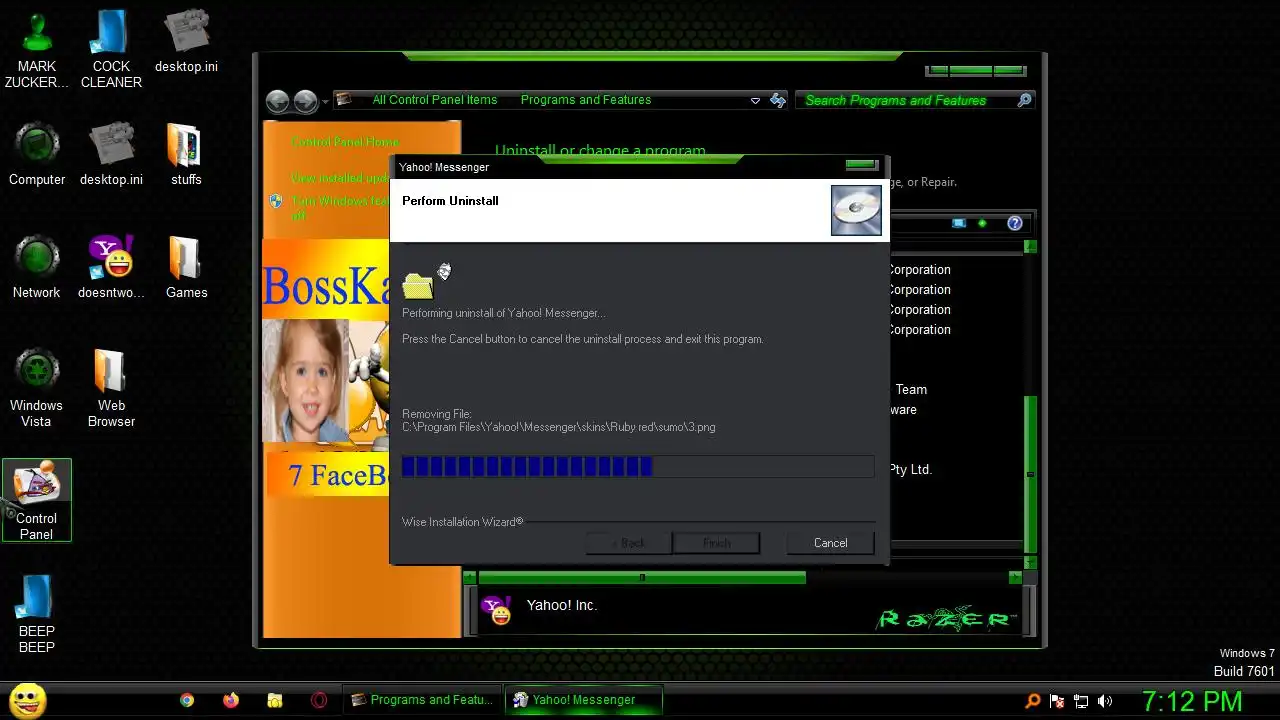Expand the address bar history dropdown
This screenshot has width=1280, height=720.
tap(755, 101)
